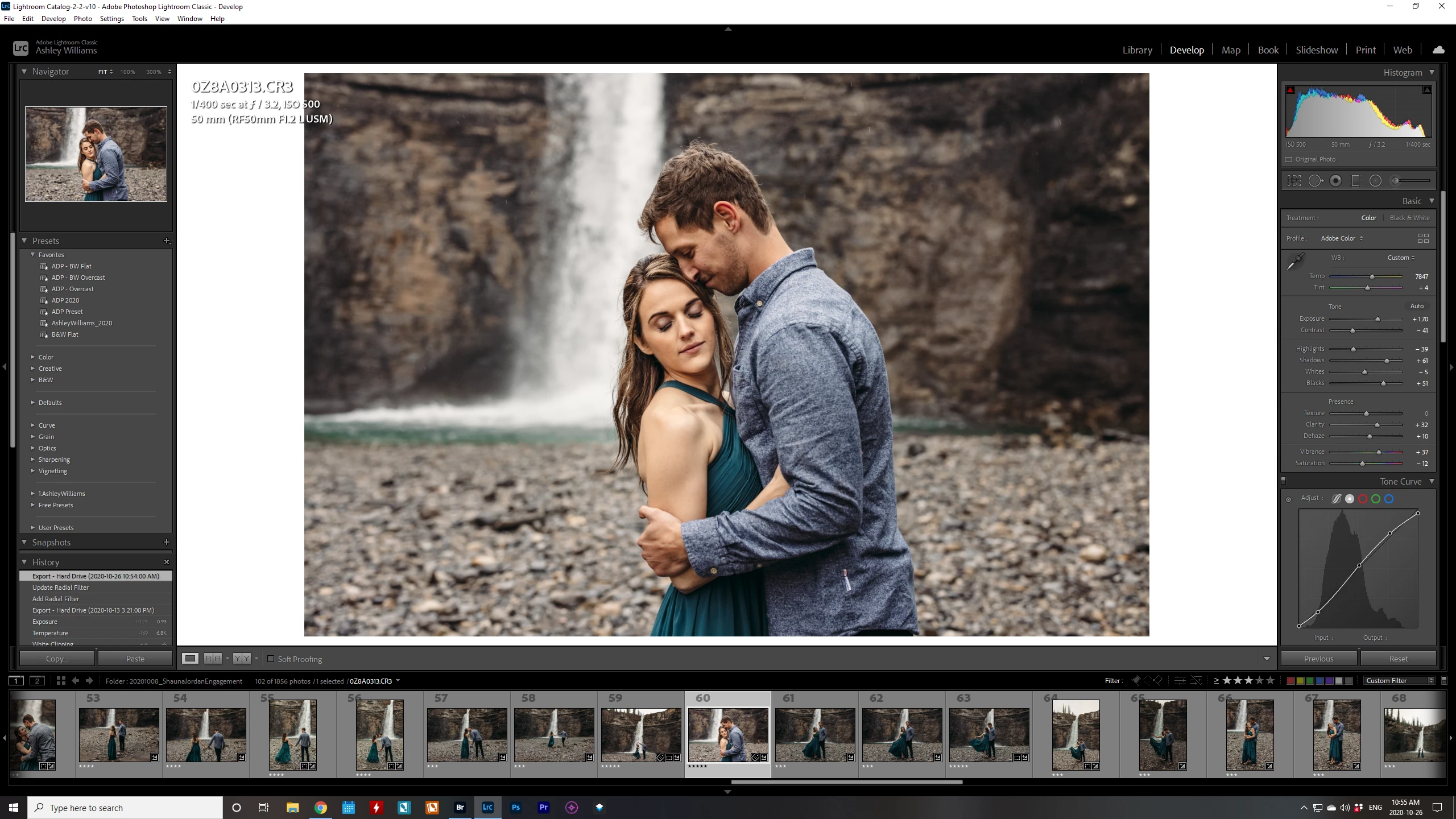Switch to the Library module
The image size is (1456, 819).
coord(1137,50)
